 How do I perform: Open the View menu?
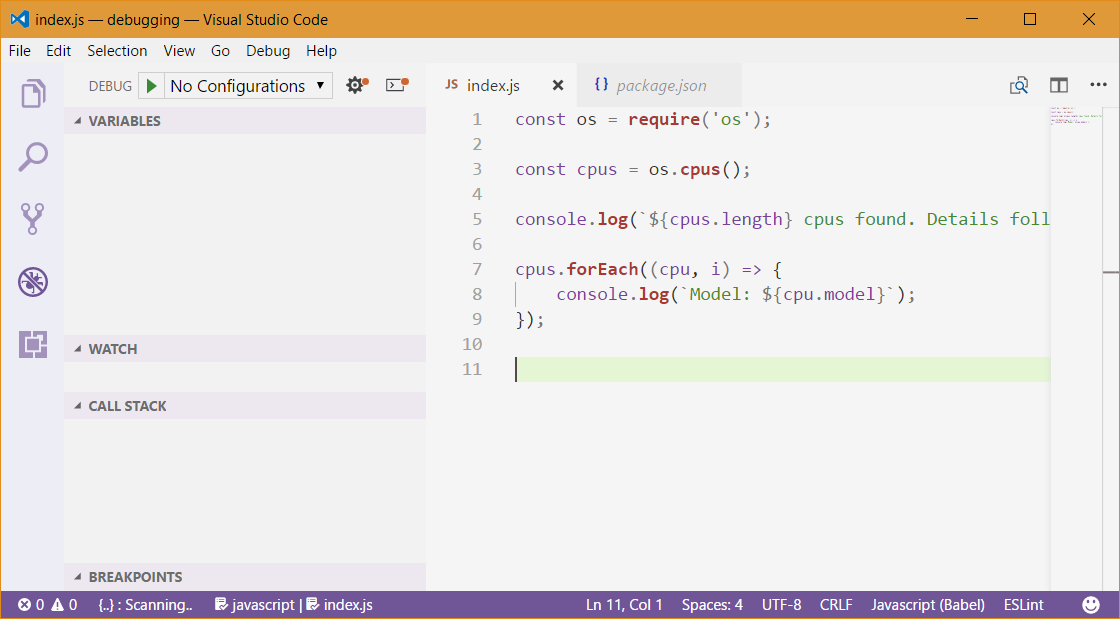(x=179, y=51)
